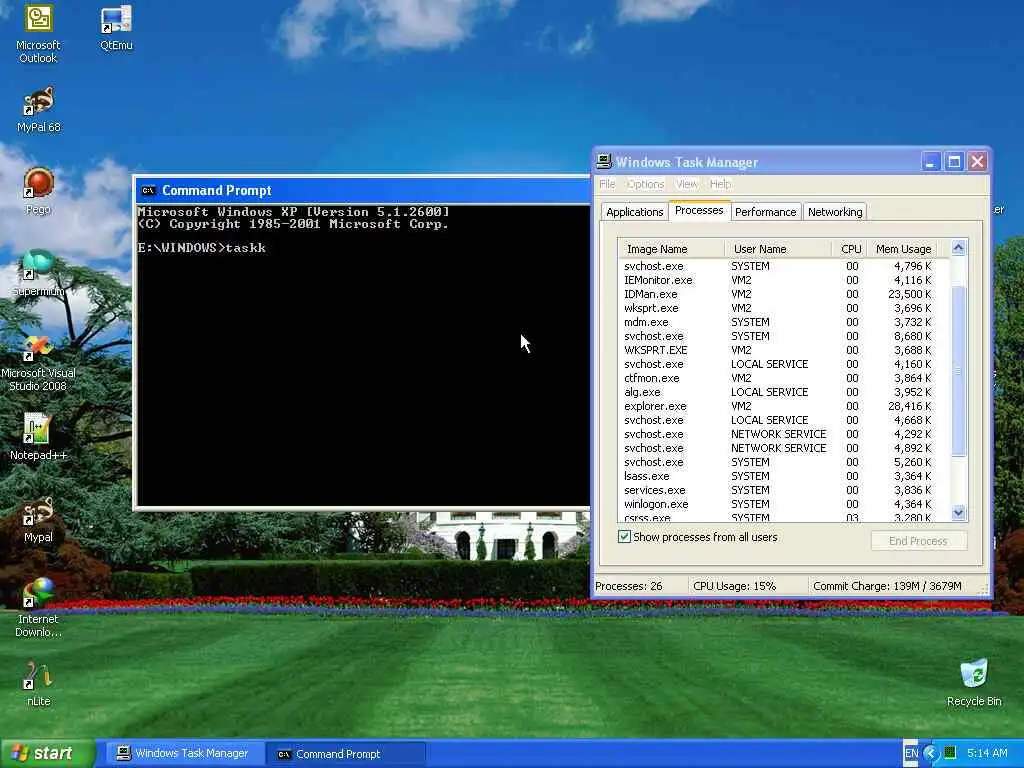This screenshot has width=1024, height=768.
Task: Click process list scroll up arrow
Action: click(958, 248)
